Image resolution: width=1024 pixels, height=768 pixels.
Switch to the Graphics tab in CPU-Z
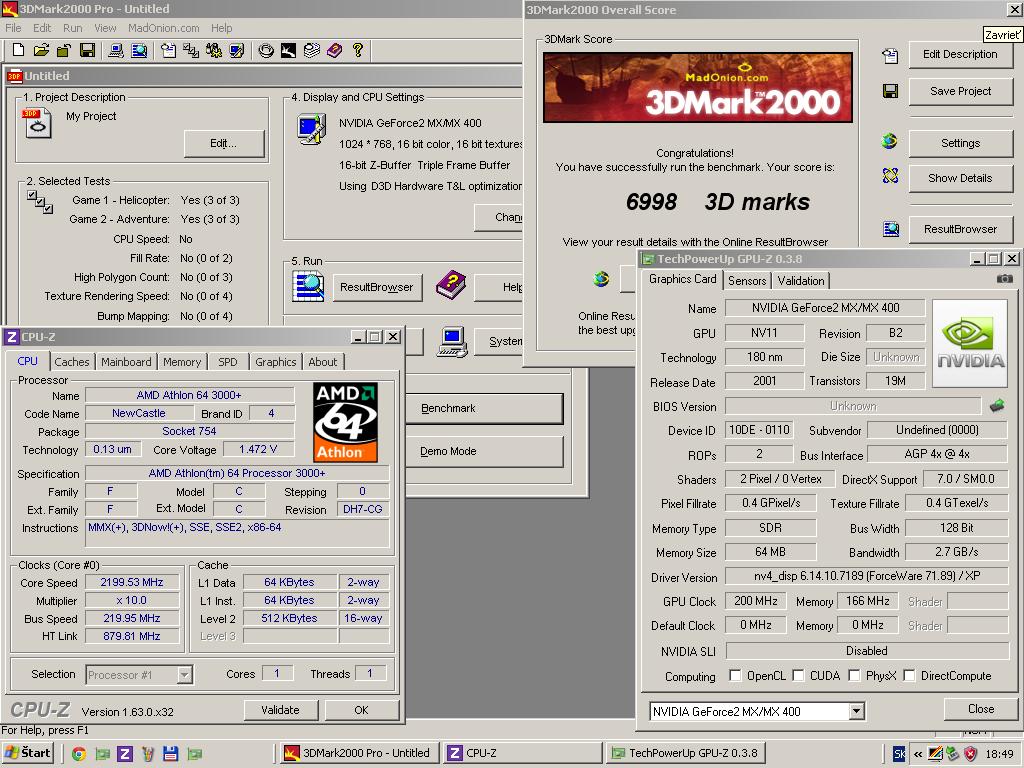(275, 362)
